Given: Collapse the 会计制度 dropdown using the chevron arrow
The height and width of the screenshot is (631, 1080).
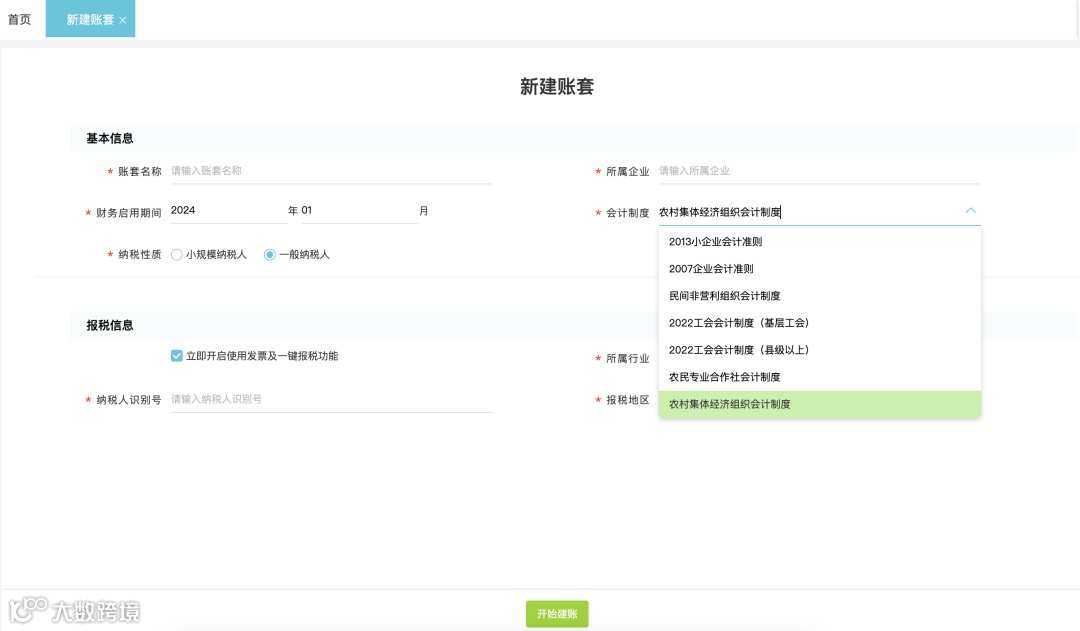Looking at the screenshot, I should (x=970, y=211).
